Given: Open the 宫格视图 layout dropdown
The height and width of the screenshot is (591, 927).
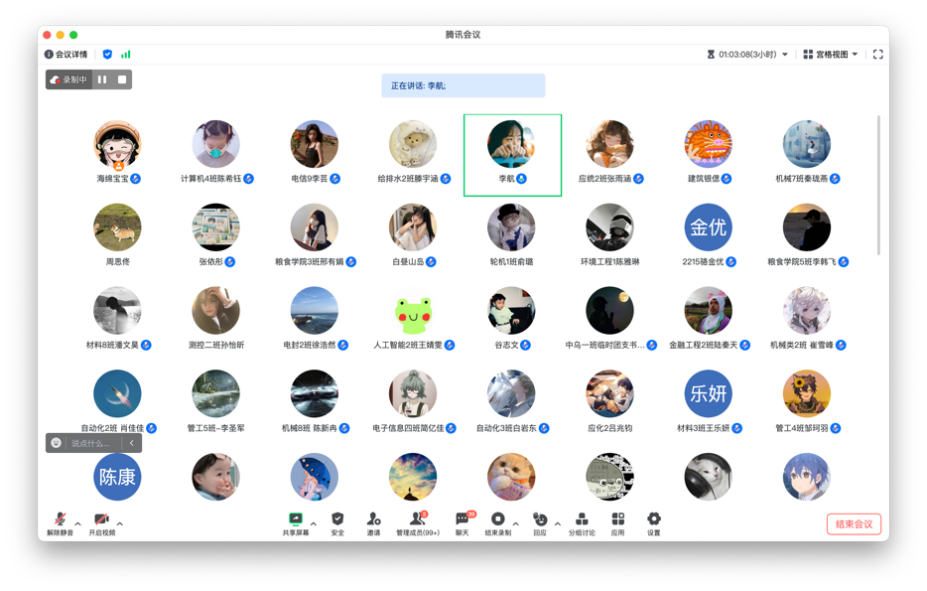Looking at the screenshot, I should pos(831,54).
